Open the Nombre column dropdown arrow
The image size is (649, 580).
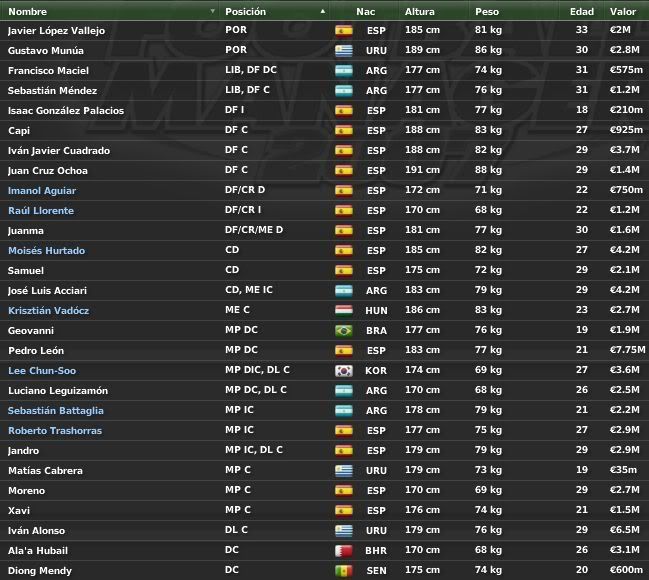pyautogui.click(x=212, y=11)
